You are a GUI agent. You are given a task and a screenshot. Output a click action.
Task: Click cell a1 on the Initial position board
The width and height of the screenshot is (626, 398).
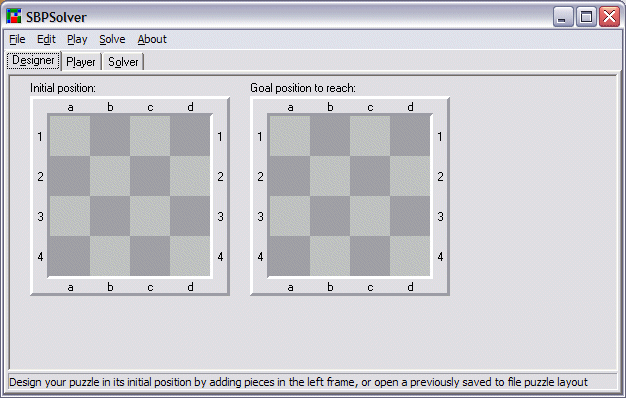click(70, 136)
